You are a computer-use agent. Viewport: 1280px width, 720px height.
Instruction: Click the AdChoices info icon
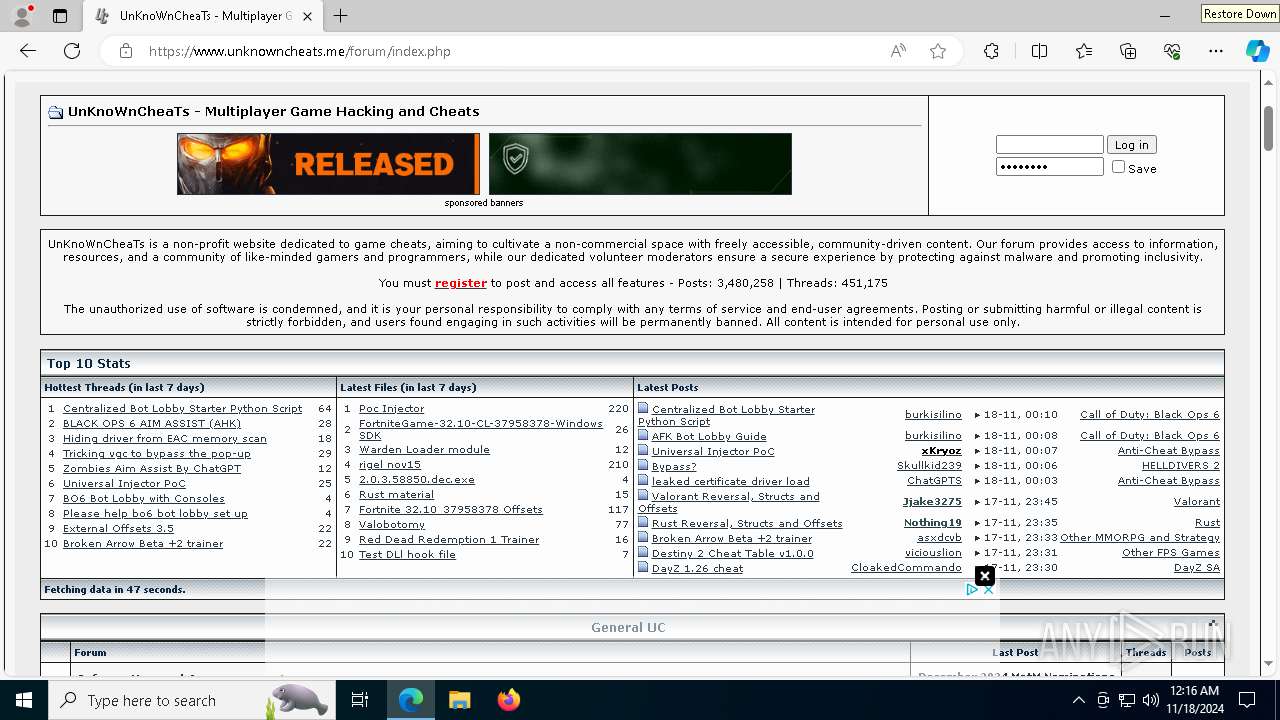(x=971, y=590)
